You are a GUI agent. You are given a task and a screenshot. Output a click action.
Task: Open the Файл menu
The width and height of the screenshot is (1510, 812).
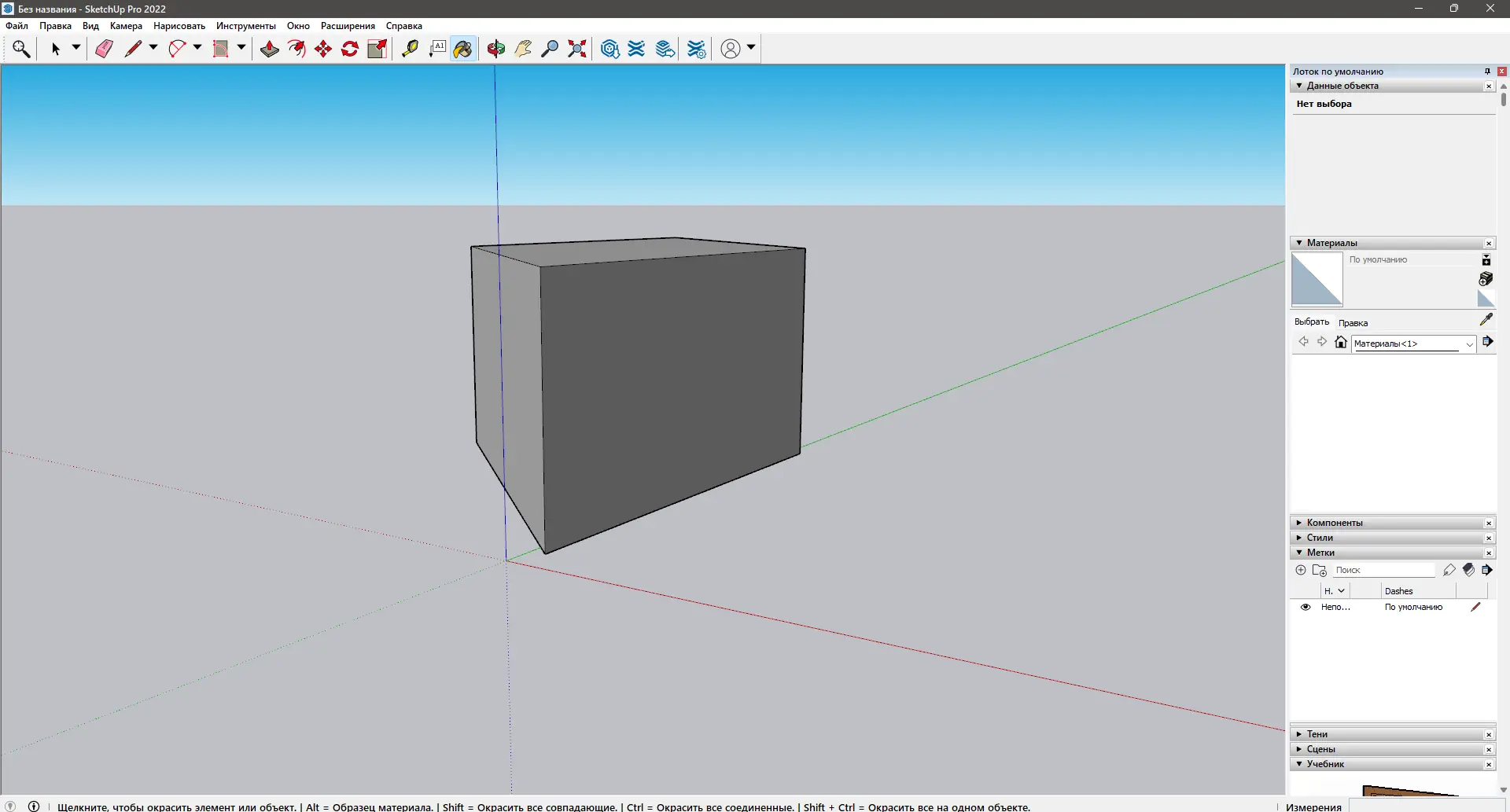(17, 26)
